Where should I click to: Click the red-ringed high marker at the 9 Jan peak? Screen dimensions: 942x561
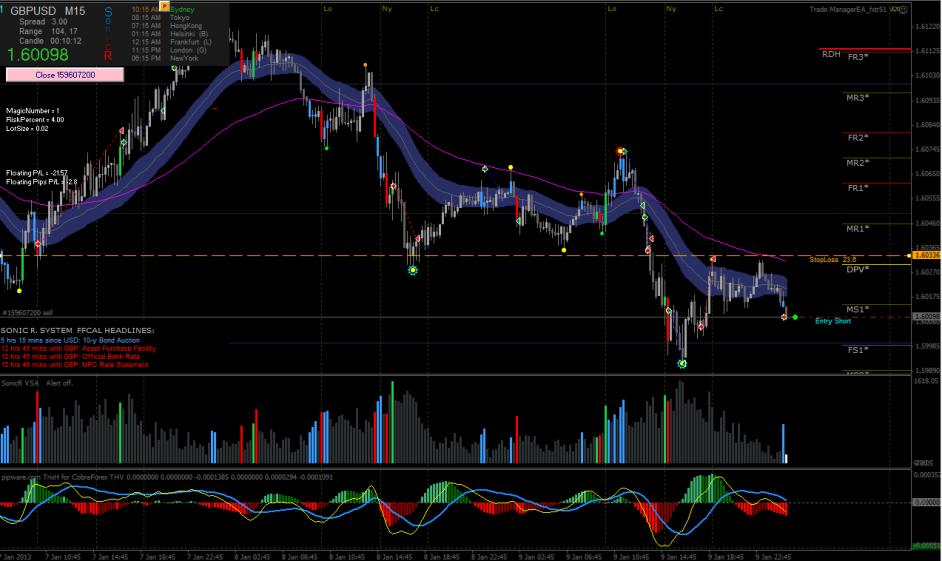tap(621, 151)
